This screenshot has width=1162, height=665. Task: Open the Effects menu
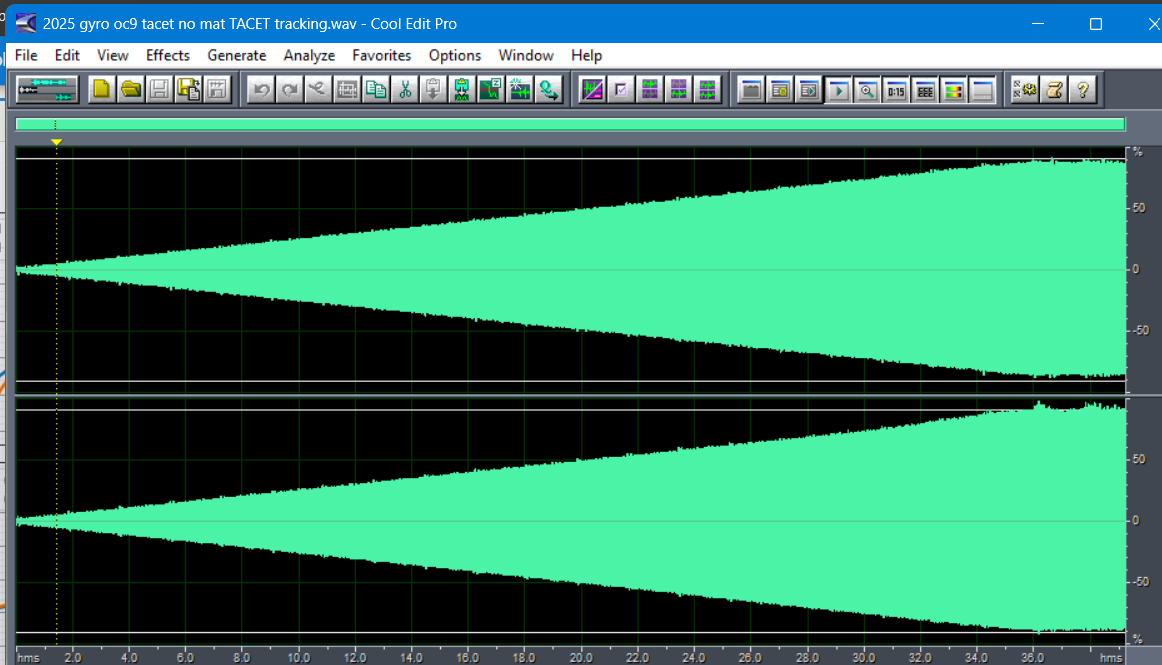pyautogui.click(x=167, y=55)
